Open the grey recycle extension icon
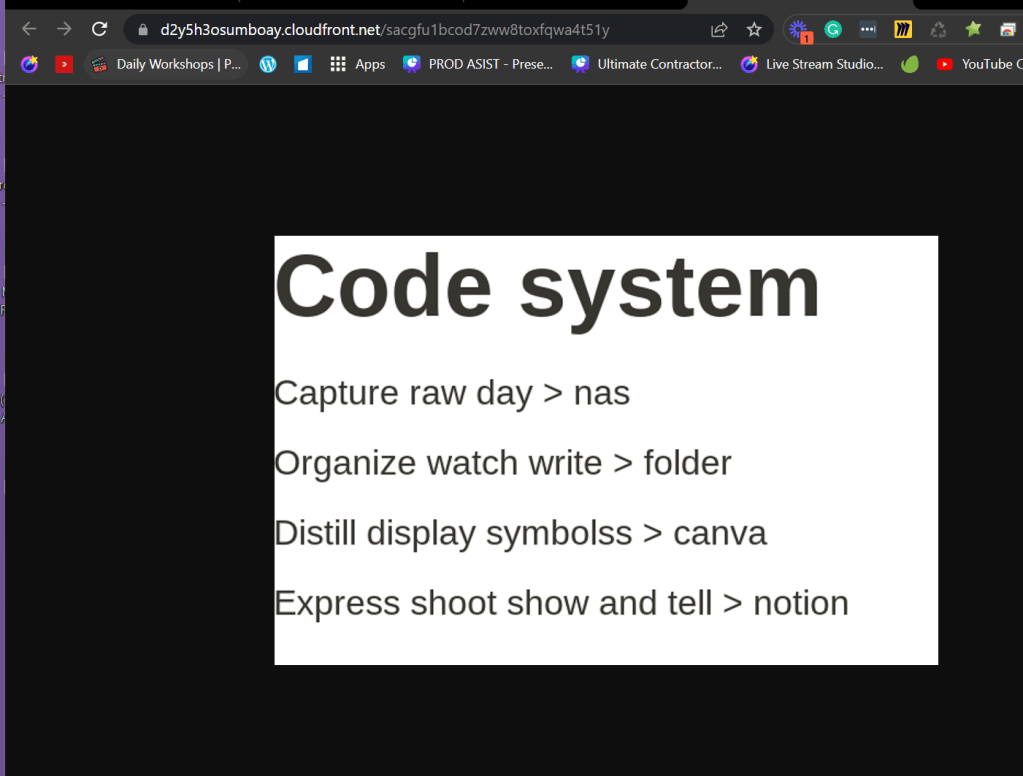 coord(938,29)
